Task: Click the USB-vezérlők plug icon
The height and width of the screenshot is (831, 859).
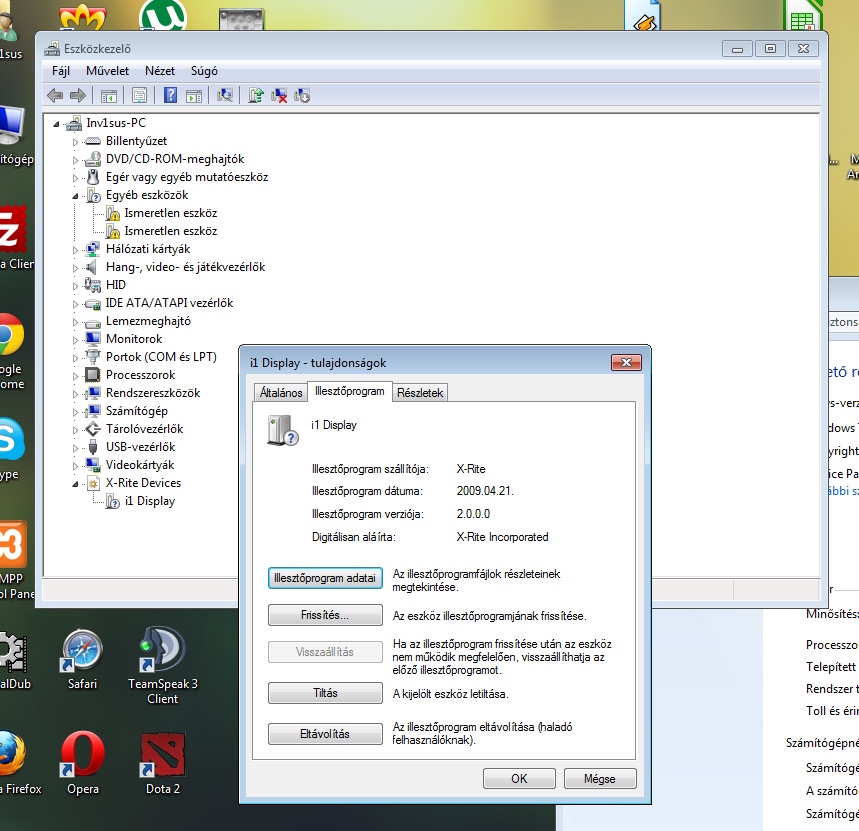Action: click(93, 447)
